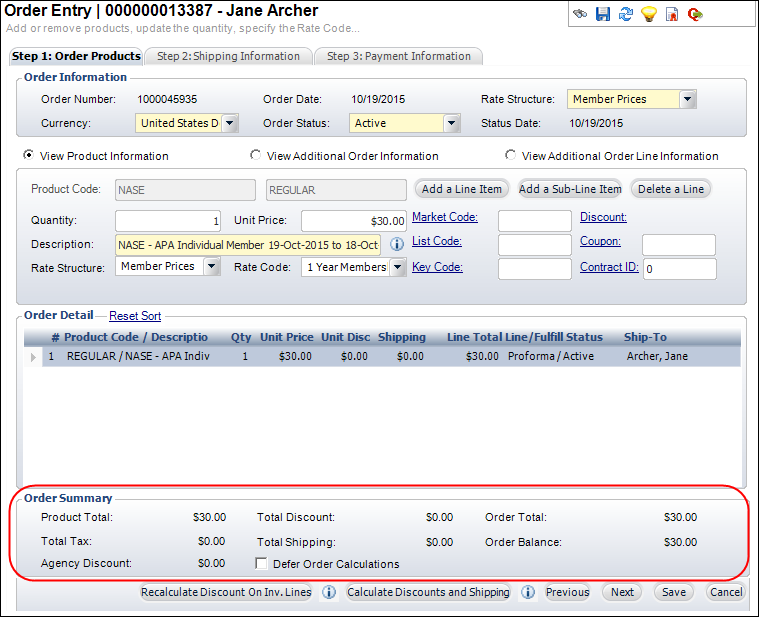Image resolution: width=759 pixels, height=617 pixels.
Task: Select View Additional Order Line Information option
Action: (510, 155)
